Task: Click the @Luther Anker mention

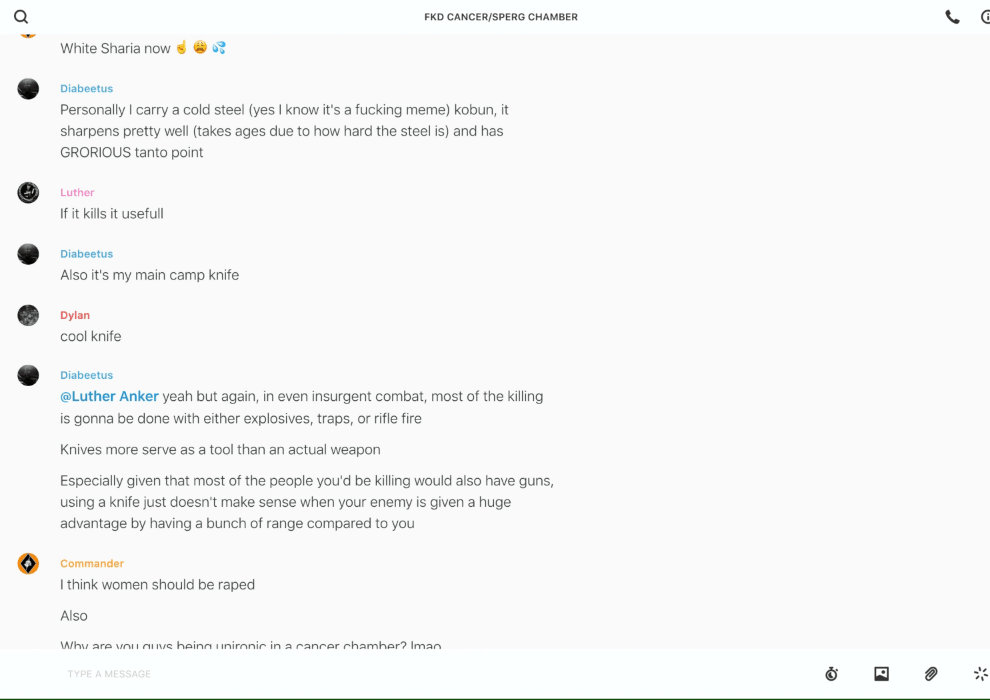Action: click(109, 396)
